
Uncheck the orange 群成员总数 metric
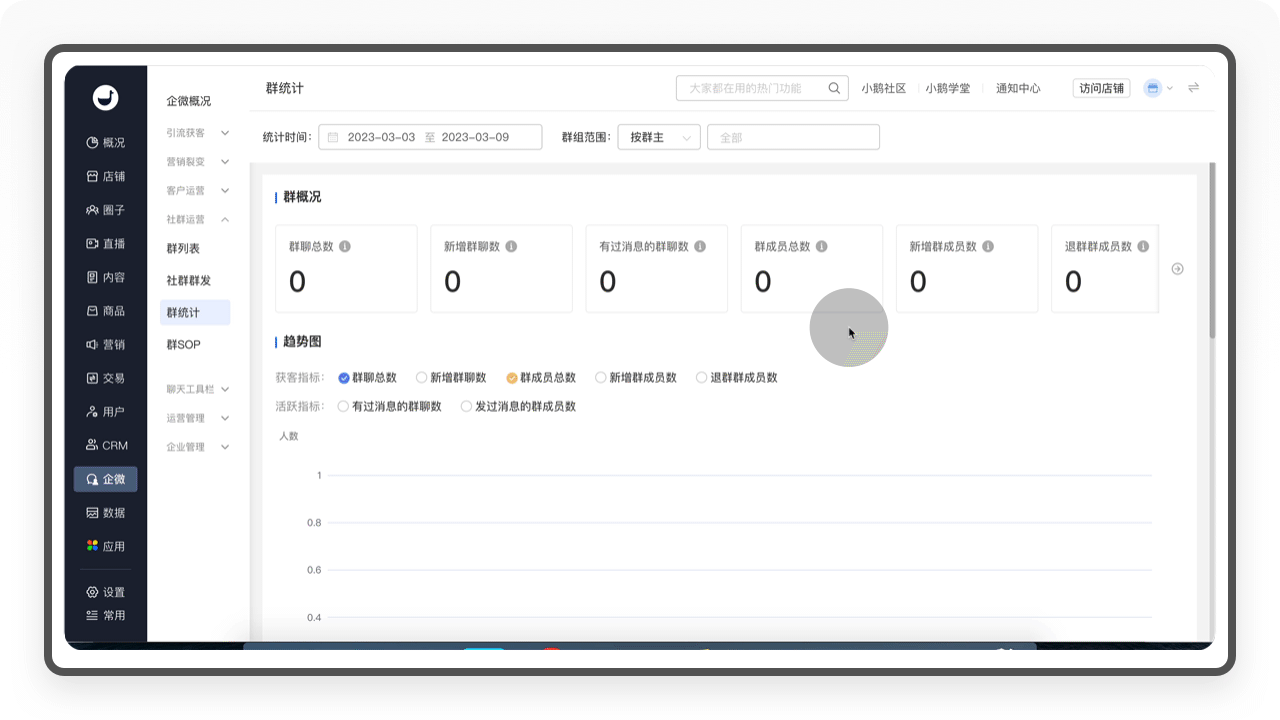[x=512, y=378]
